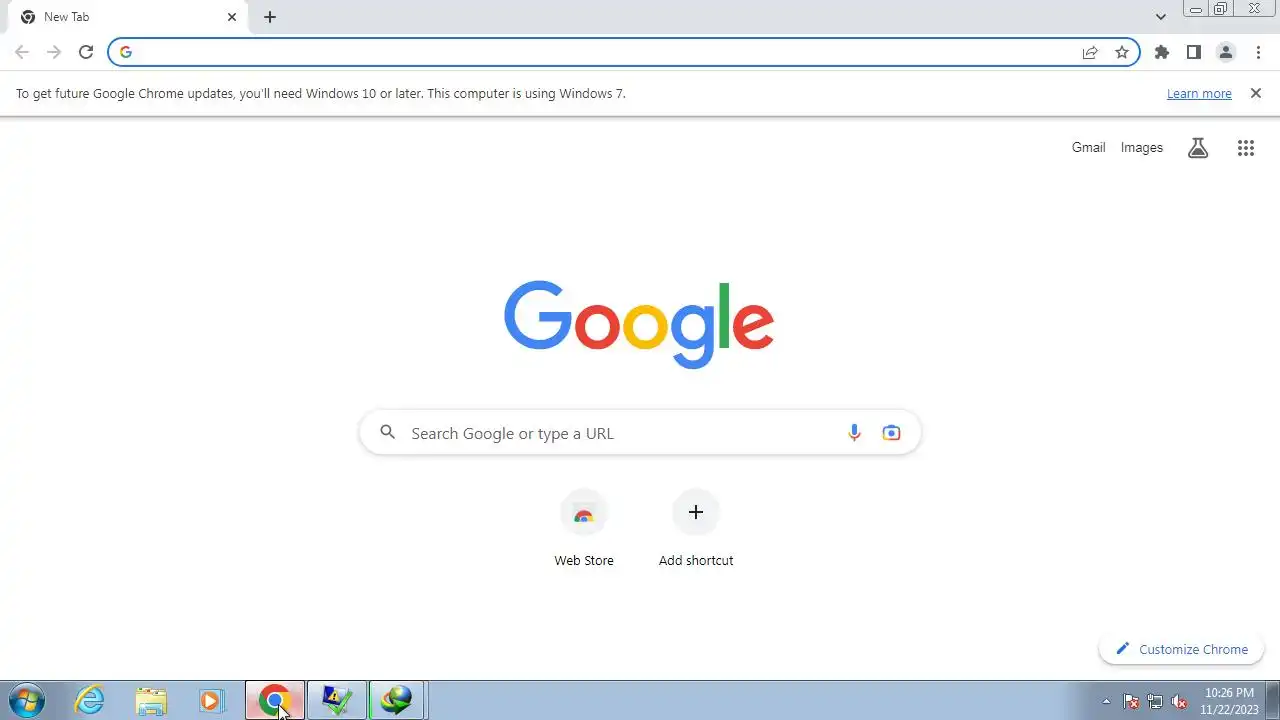Image resolution: width=1280 pixels, height=720 pixels.
Task: Open the tab search dropdown arrow
Action: point(1161,17)
